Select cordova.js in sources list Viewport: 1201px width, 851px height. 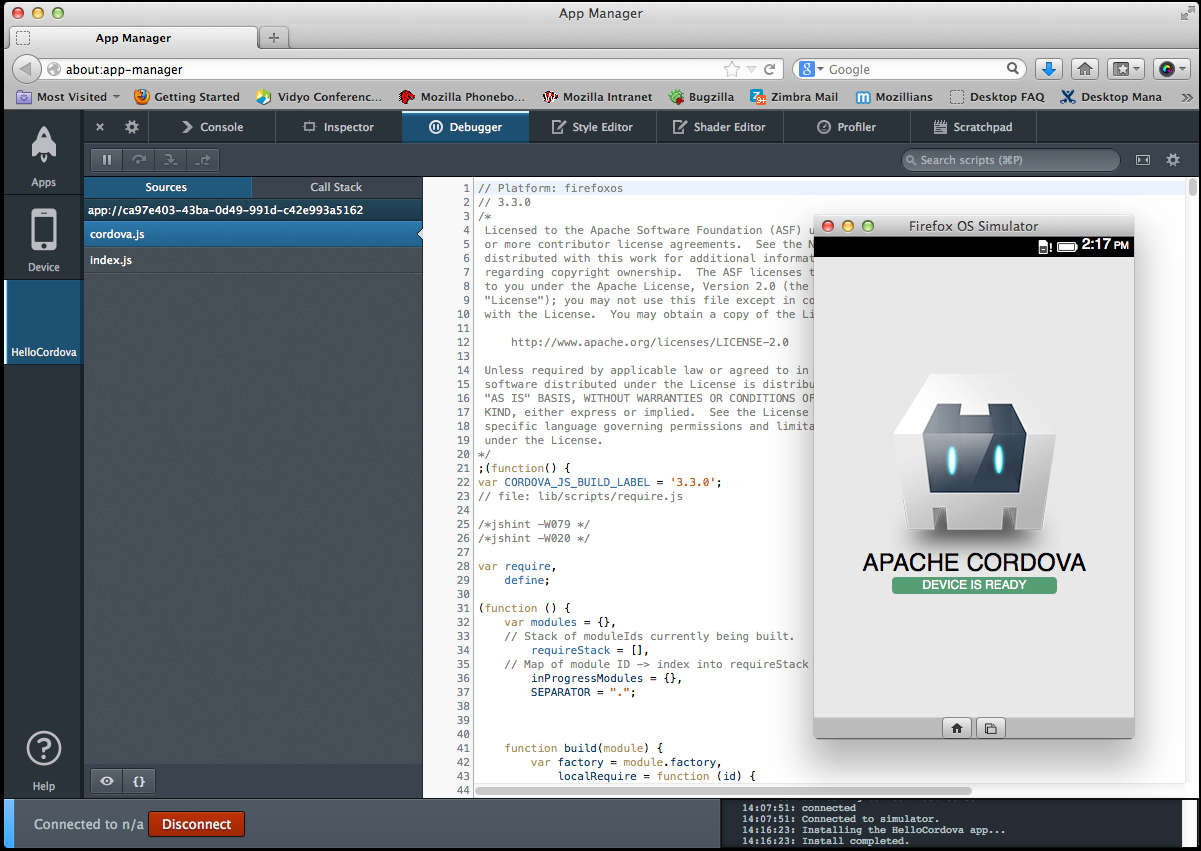(253, 234)
